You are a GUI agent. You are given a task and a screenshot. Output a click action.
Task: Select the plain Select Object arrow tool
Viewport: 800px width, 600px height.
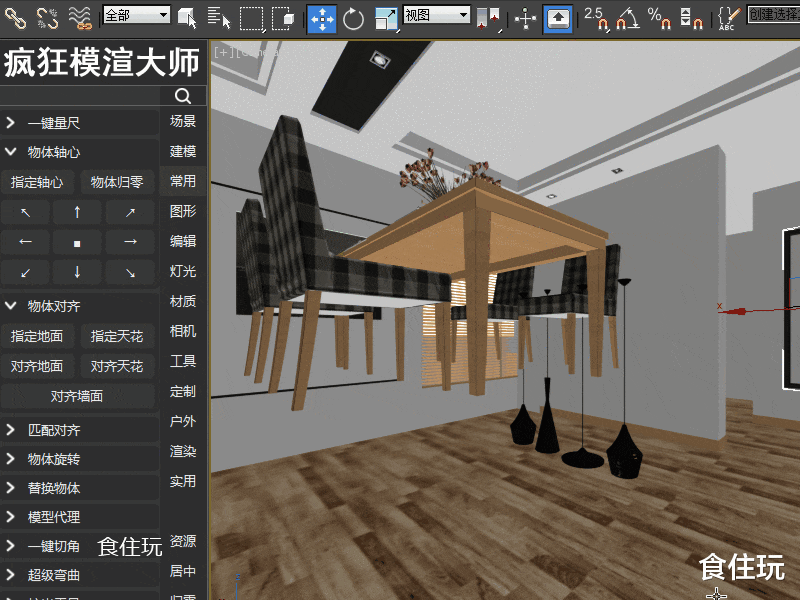click(x=185, y=17)
